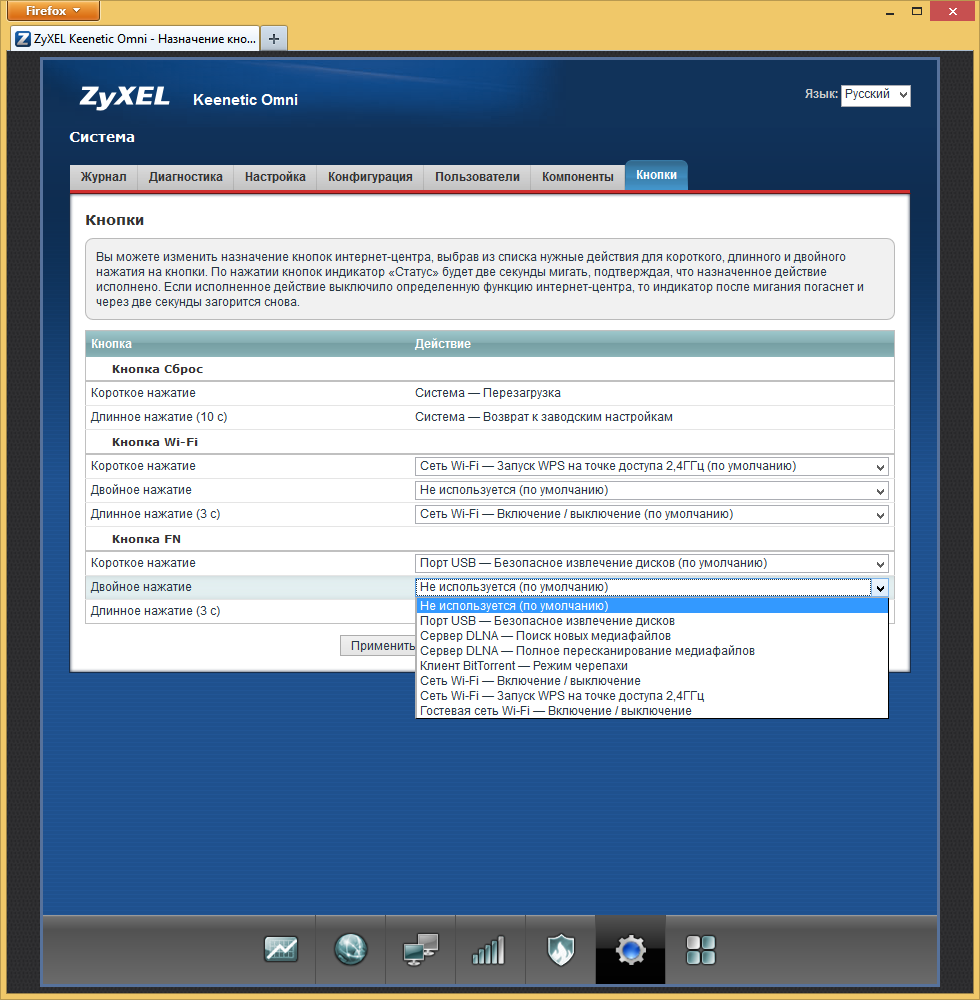The width and height of the screenshot is (980, 1000).
Task: Open the Язык language dropdown
Action: click(x=875, y=94)
